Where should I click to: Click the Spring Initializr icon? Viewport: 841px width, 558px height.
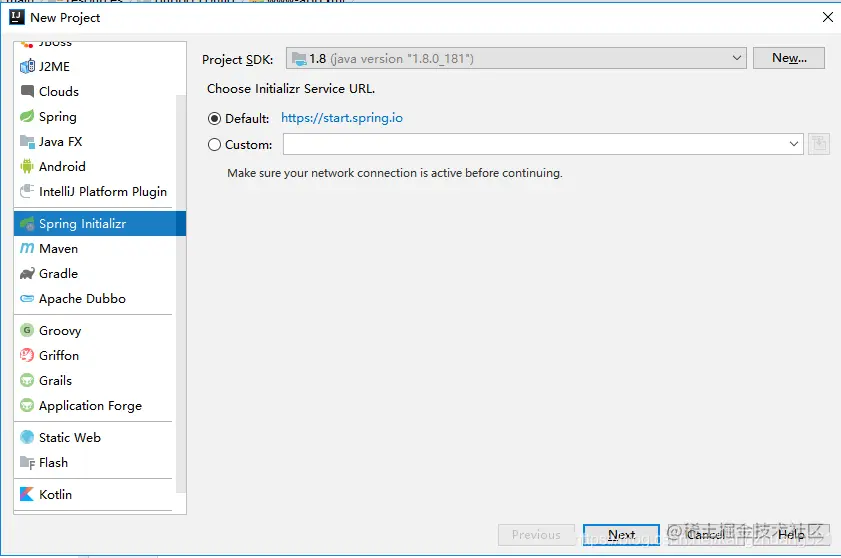(27, 224)
